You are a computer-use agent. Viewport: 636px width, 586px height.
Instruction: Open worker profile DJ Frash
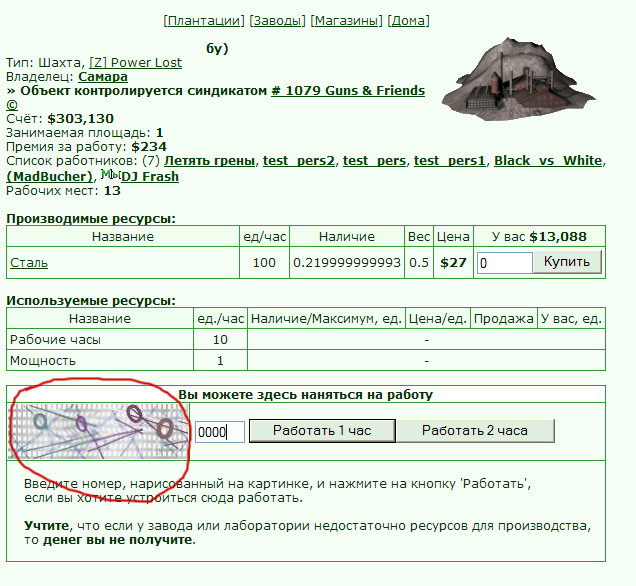point(150,177)
